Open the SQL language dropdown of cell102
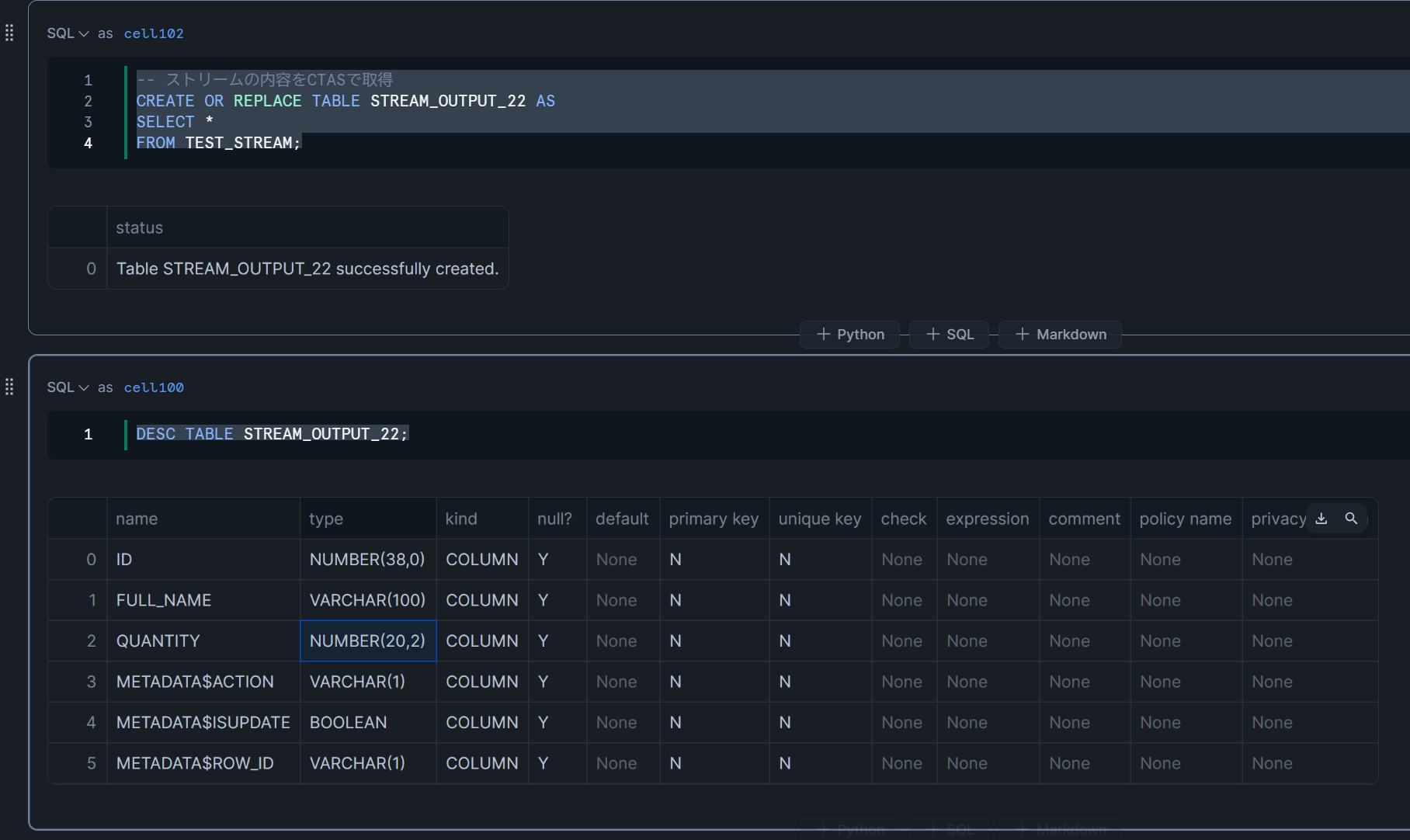 coord(68,33)
